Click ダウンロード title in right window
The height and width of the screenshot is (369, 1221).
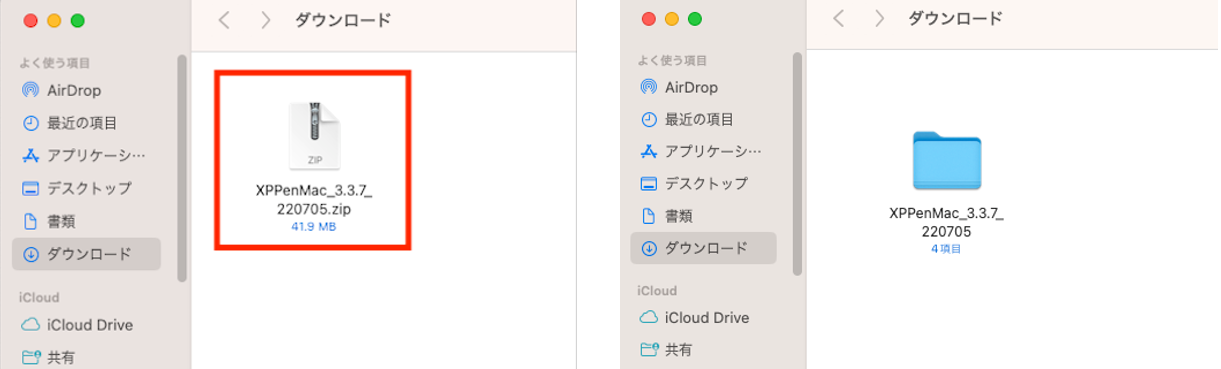tap(956, 18)
